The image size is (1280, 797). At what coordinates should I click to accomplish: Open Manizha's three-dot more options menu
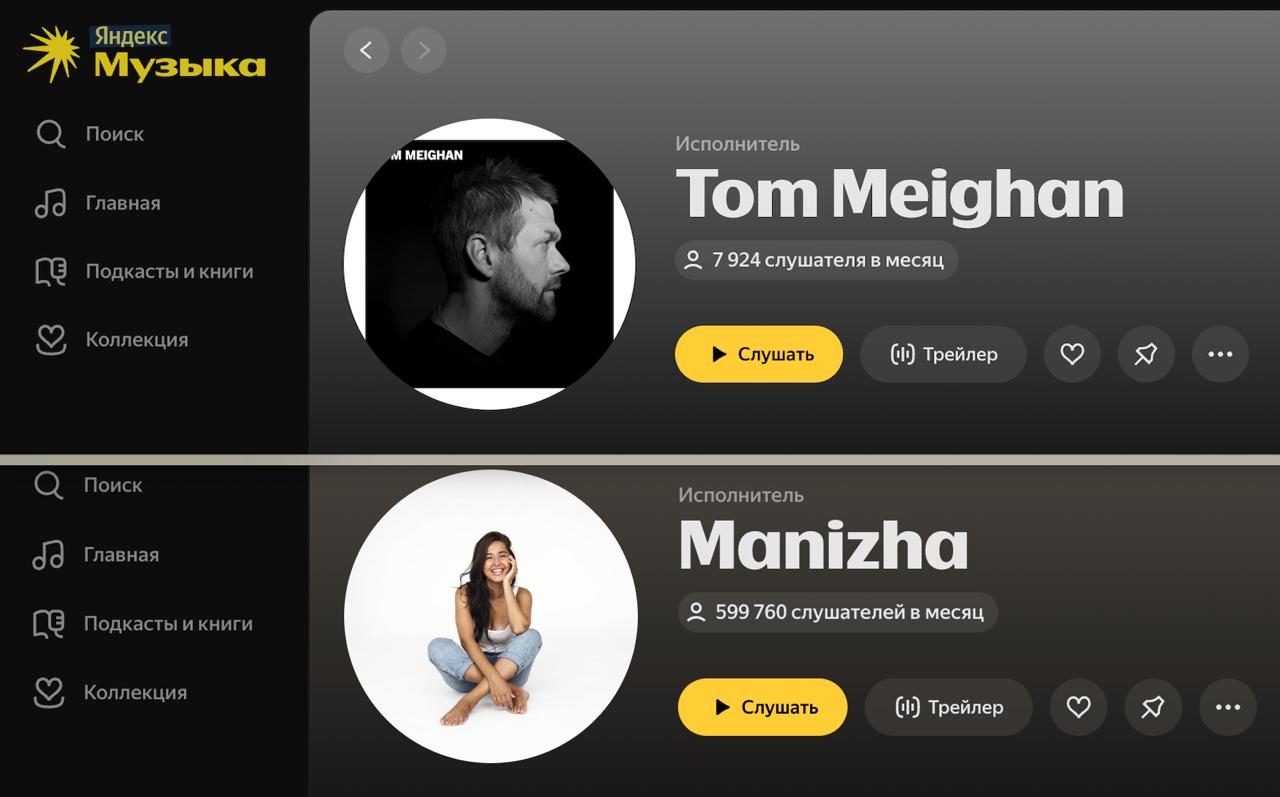coord(1228,707)
